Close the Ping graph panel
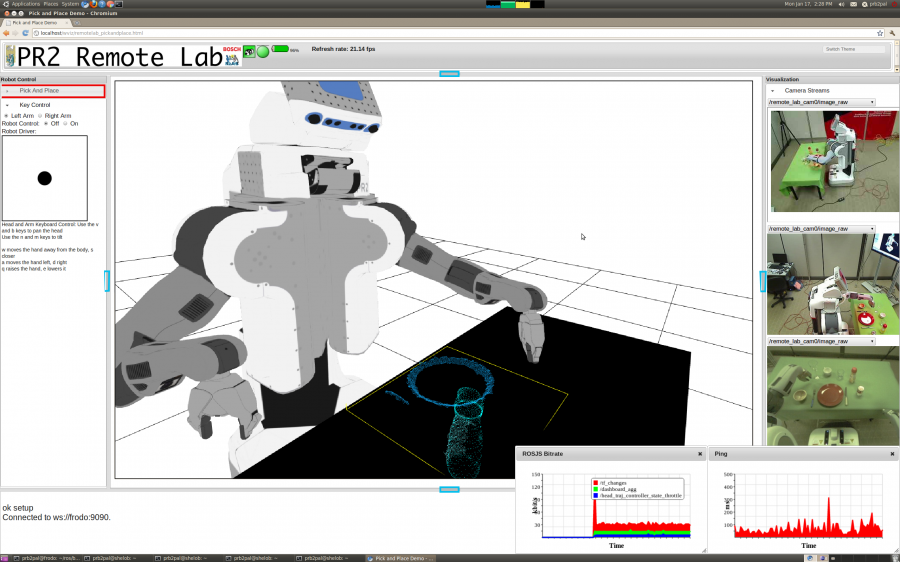This screenshot has width=900, height=562. pos(892,454)
